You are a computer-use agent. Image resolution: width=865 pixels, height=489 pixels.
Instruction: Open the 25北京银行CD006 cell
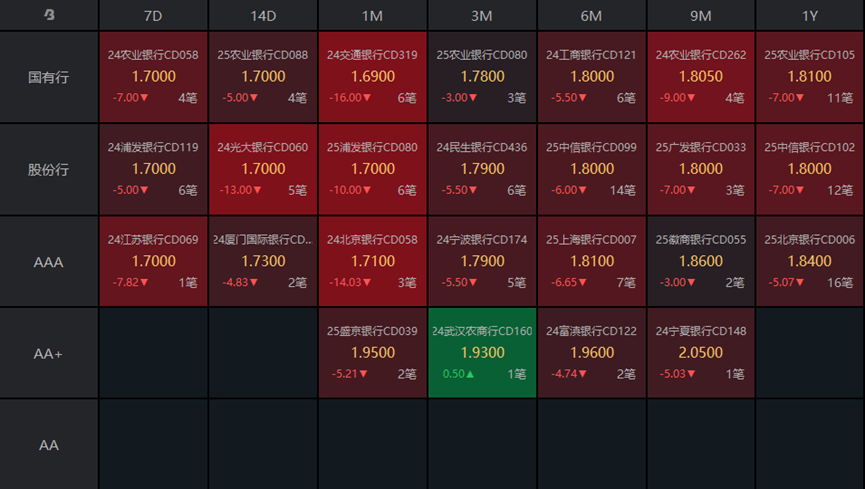[810, 261]
